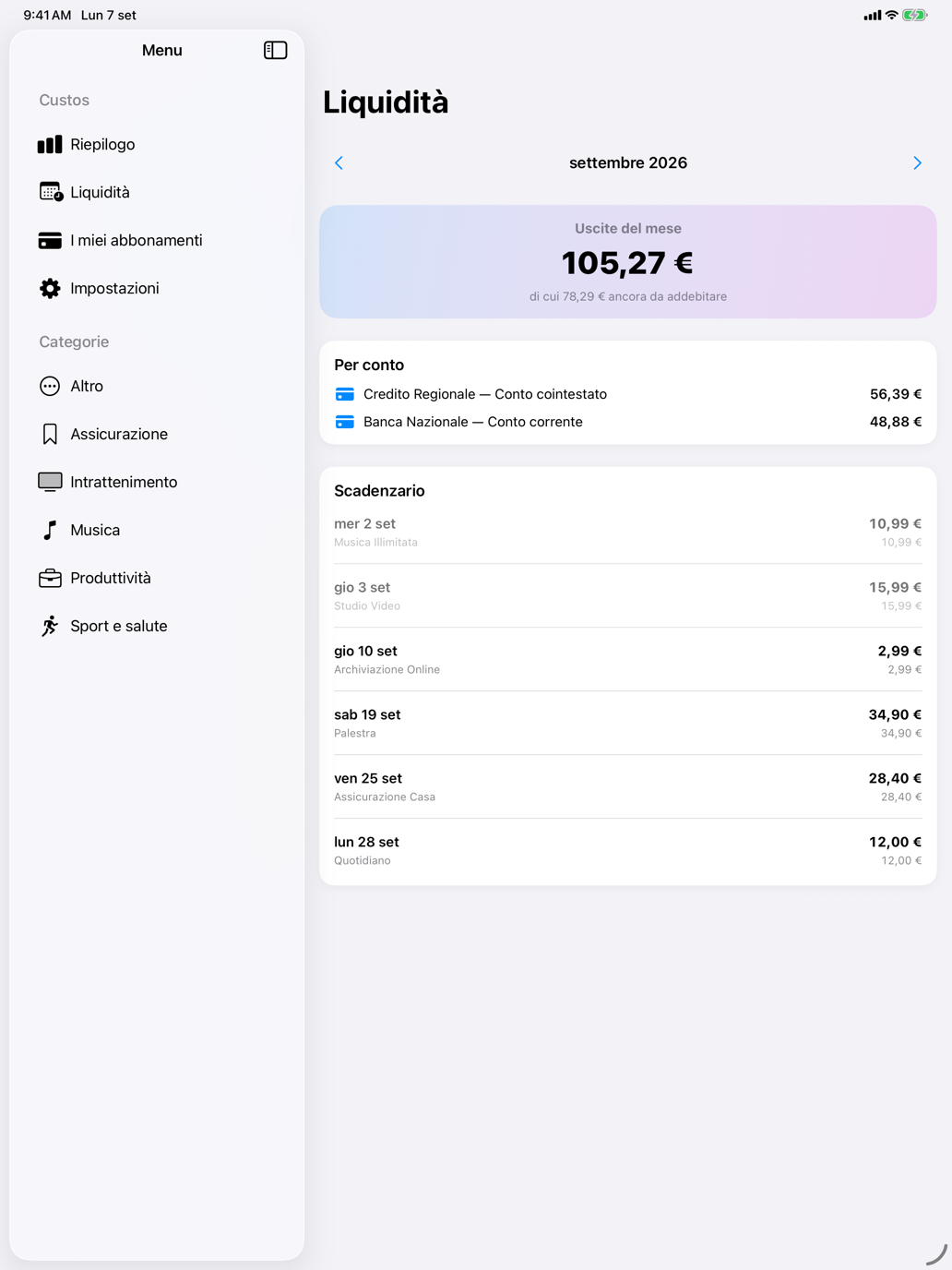The height and width of the screenshot is (1270, 952).
Task: Click the bold 28,40 € amount
Action: (895, 778)
